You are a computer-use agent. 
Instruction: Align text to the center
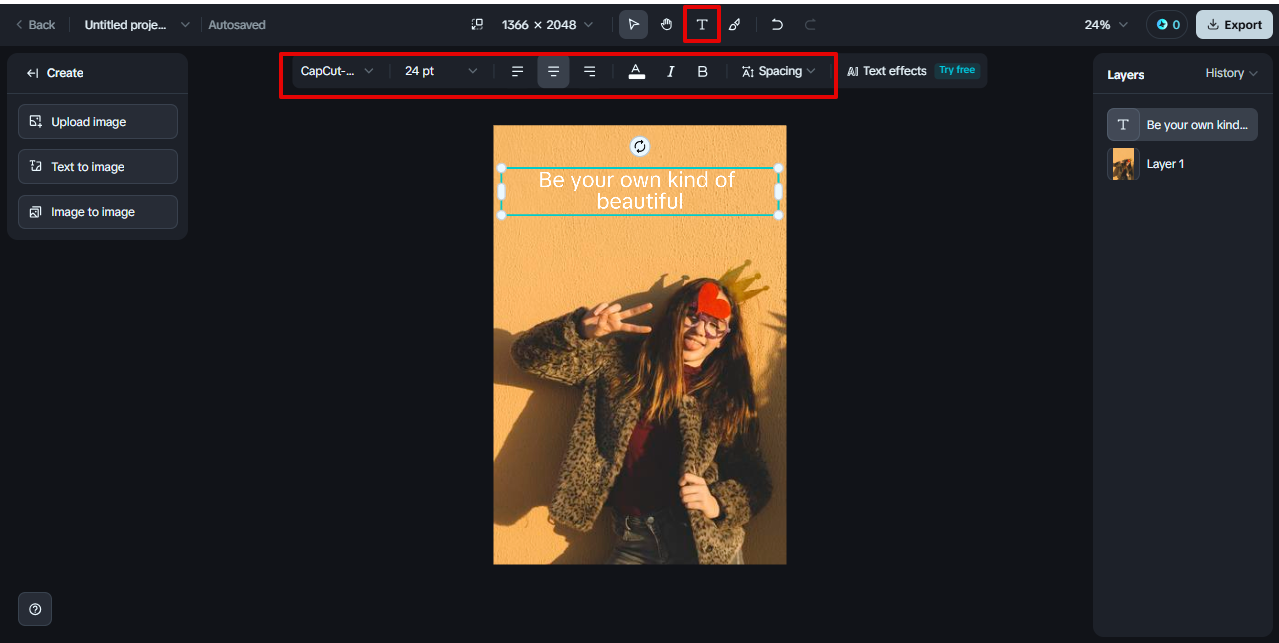(553, 71)
